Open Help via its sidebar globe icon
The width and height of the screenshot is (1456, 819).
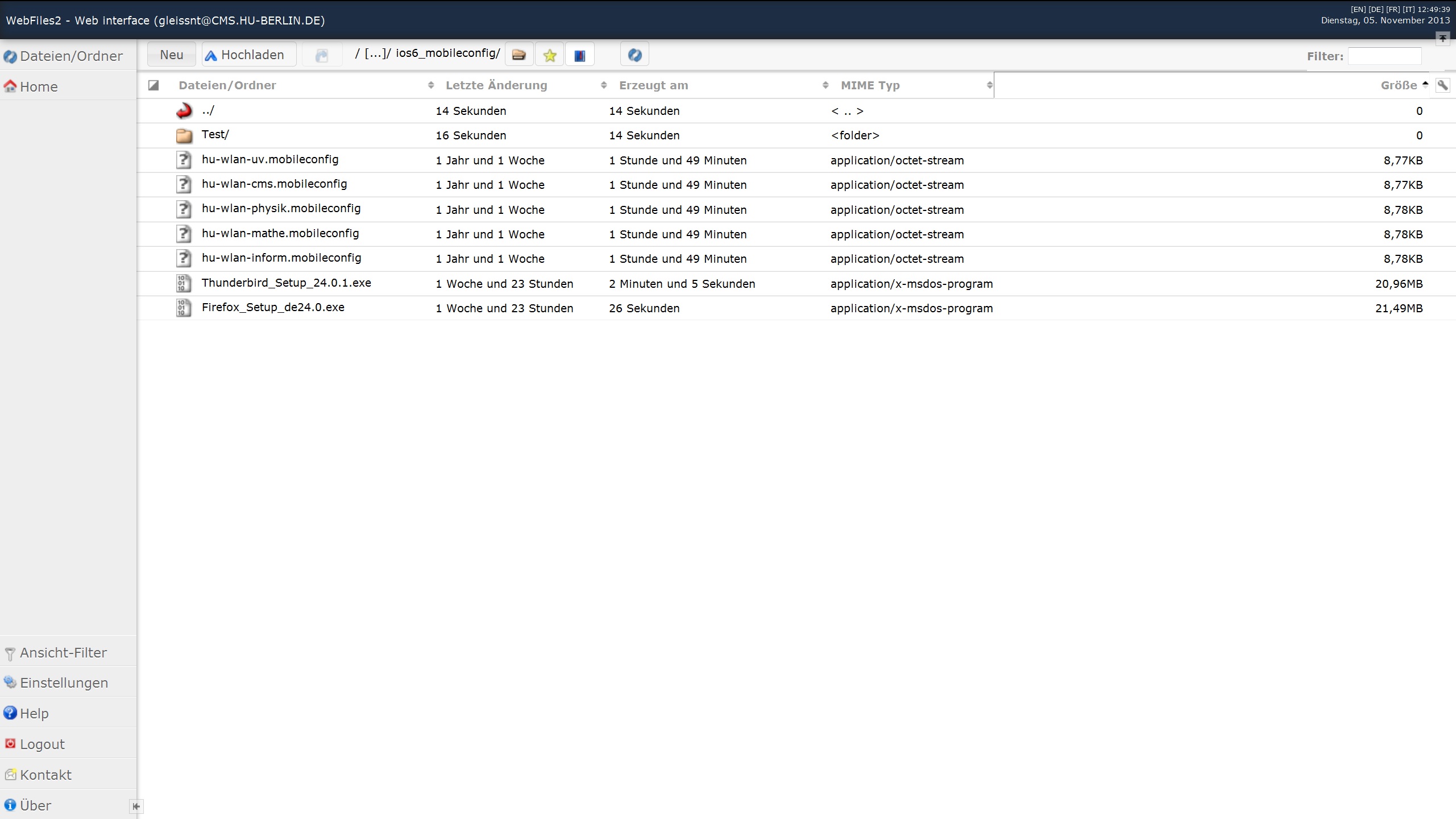(9, 713)
